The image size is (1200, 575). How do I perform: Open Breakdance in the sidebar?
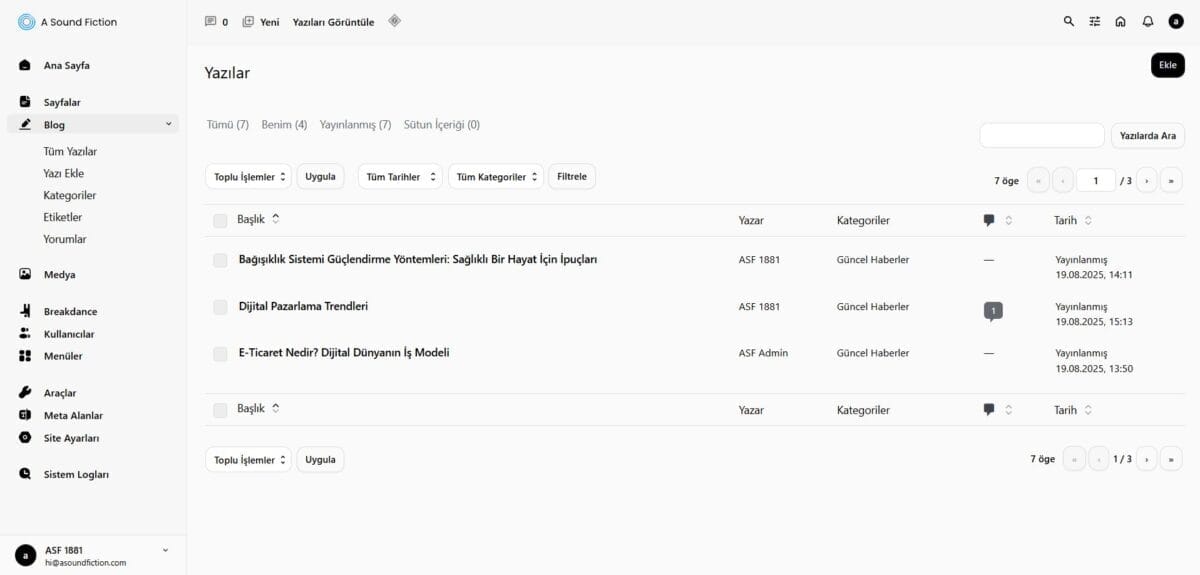(70, 311)
